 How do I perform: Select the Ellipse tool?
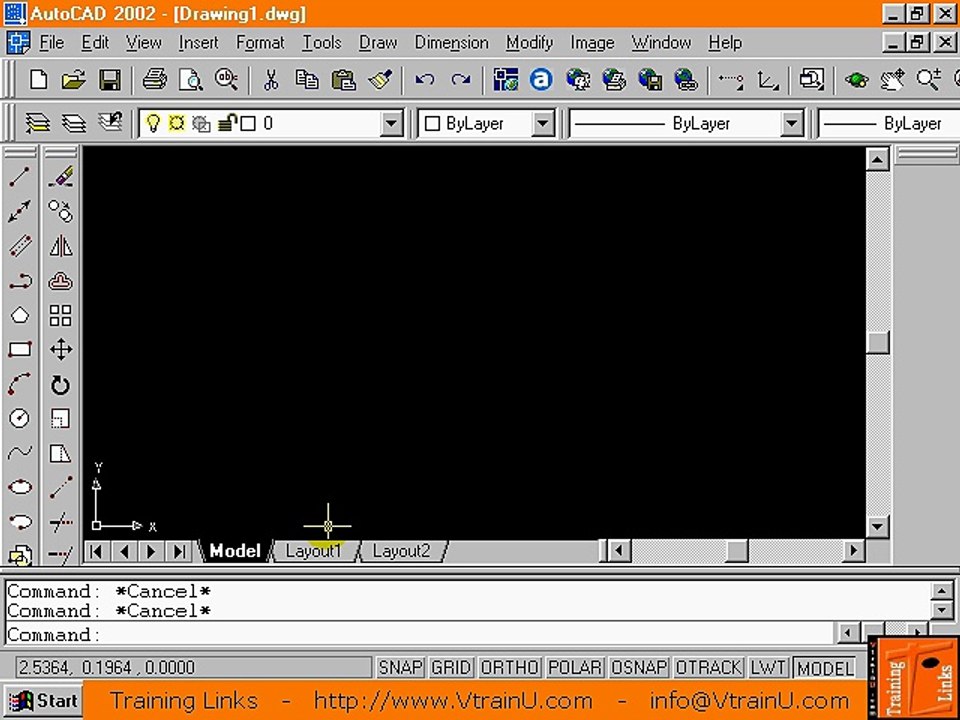coord(20,487)
